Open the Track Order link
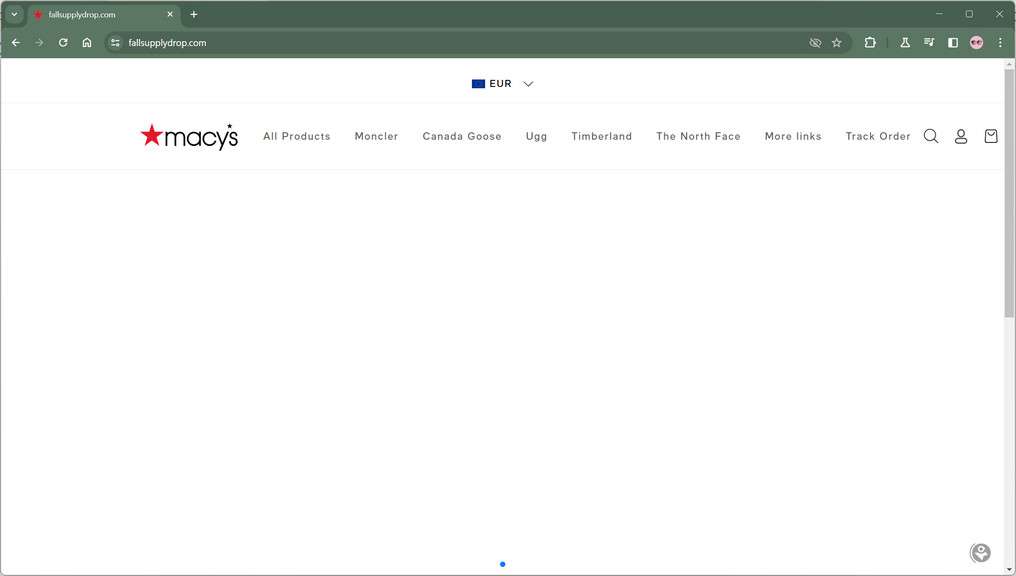The height and width of the screenshot is (576, 1016). [x=878, y=136]
